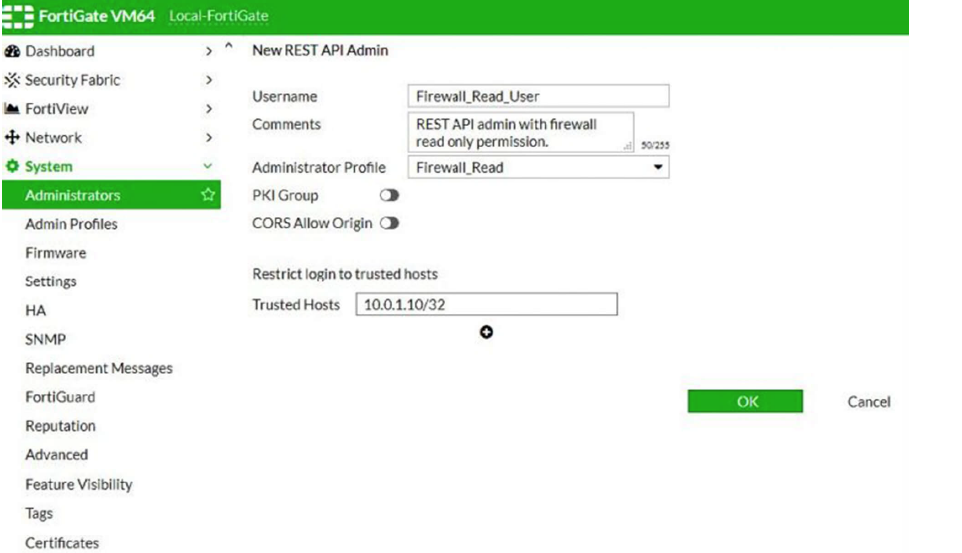
Task: Click the Restrict login to trusted hosts label
Action: [x=345, y=274]
